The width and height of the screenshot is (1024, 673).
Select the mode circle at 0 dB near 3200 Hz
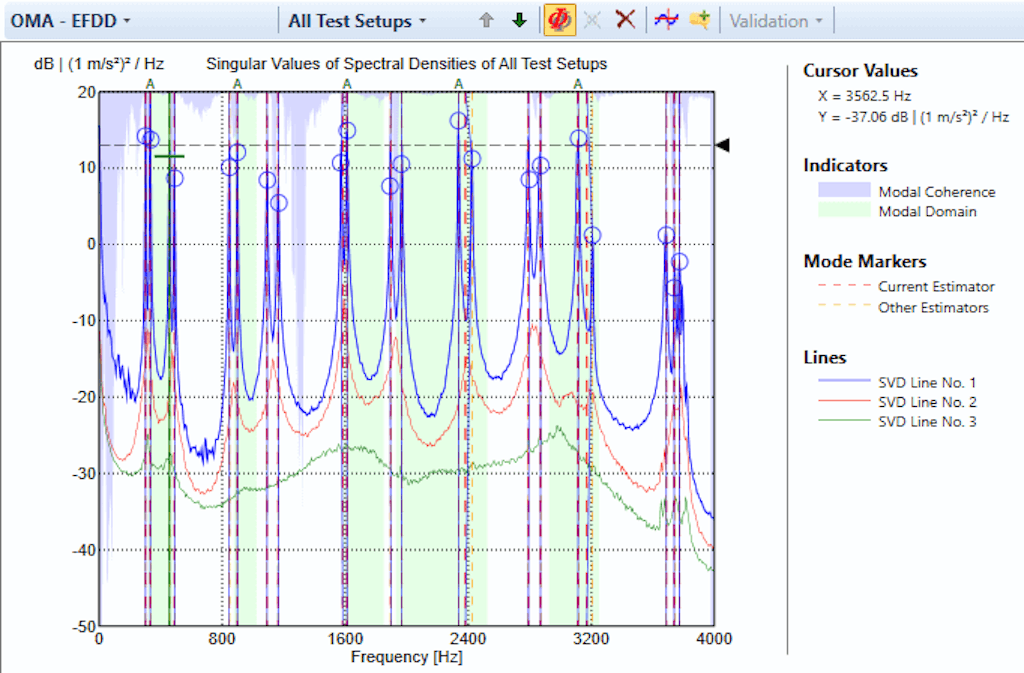(x=592, y=236)
